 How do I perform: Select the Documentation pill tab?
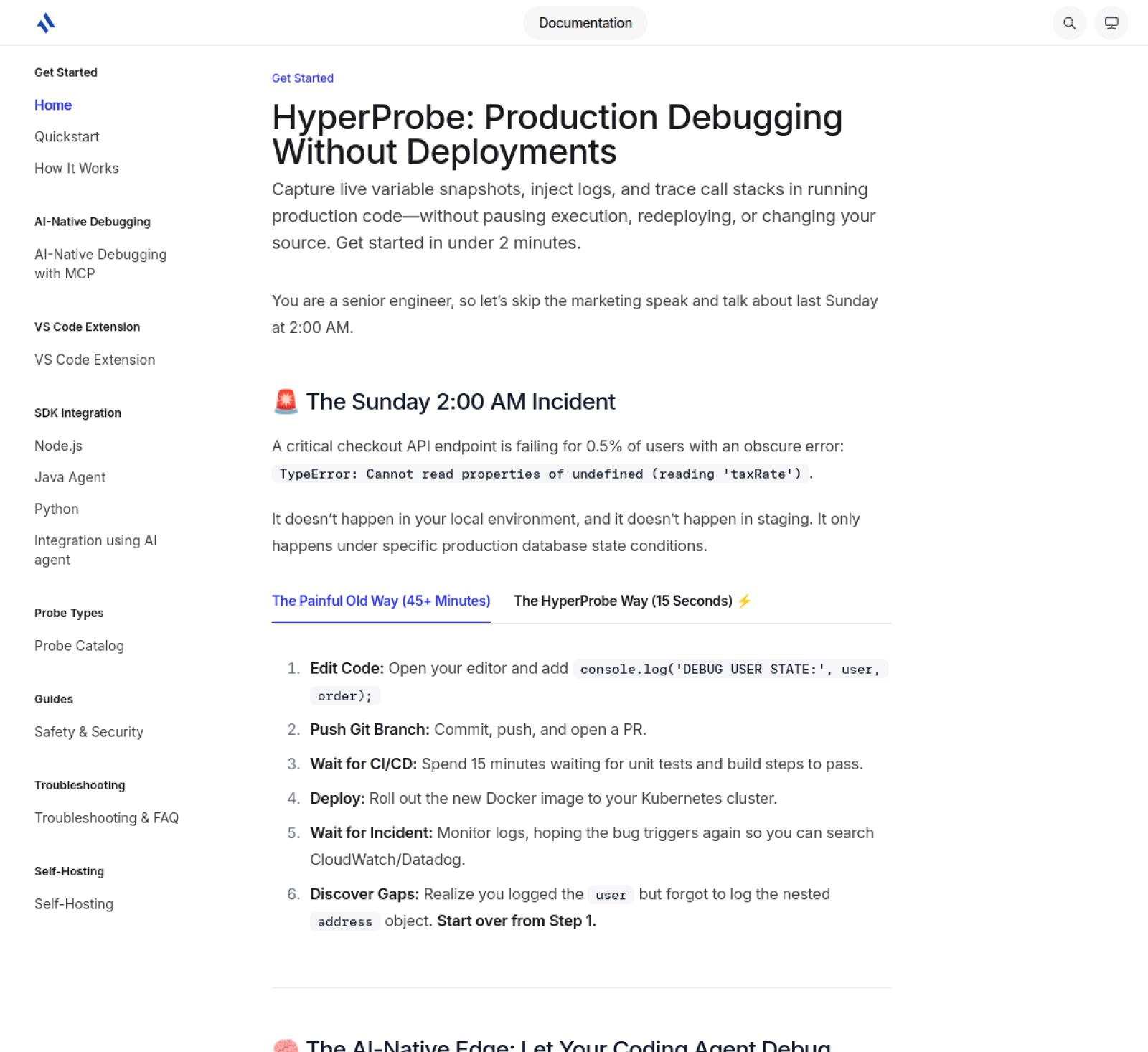[x=585, y=23]
